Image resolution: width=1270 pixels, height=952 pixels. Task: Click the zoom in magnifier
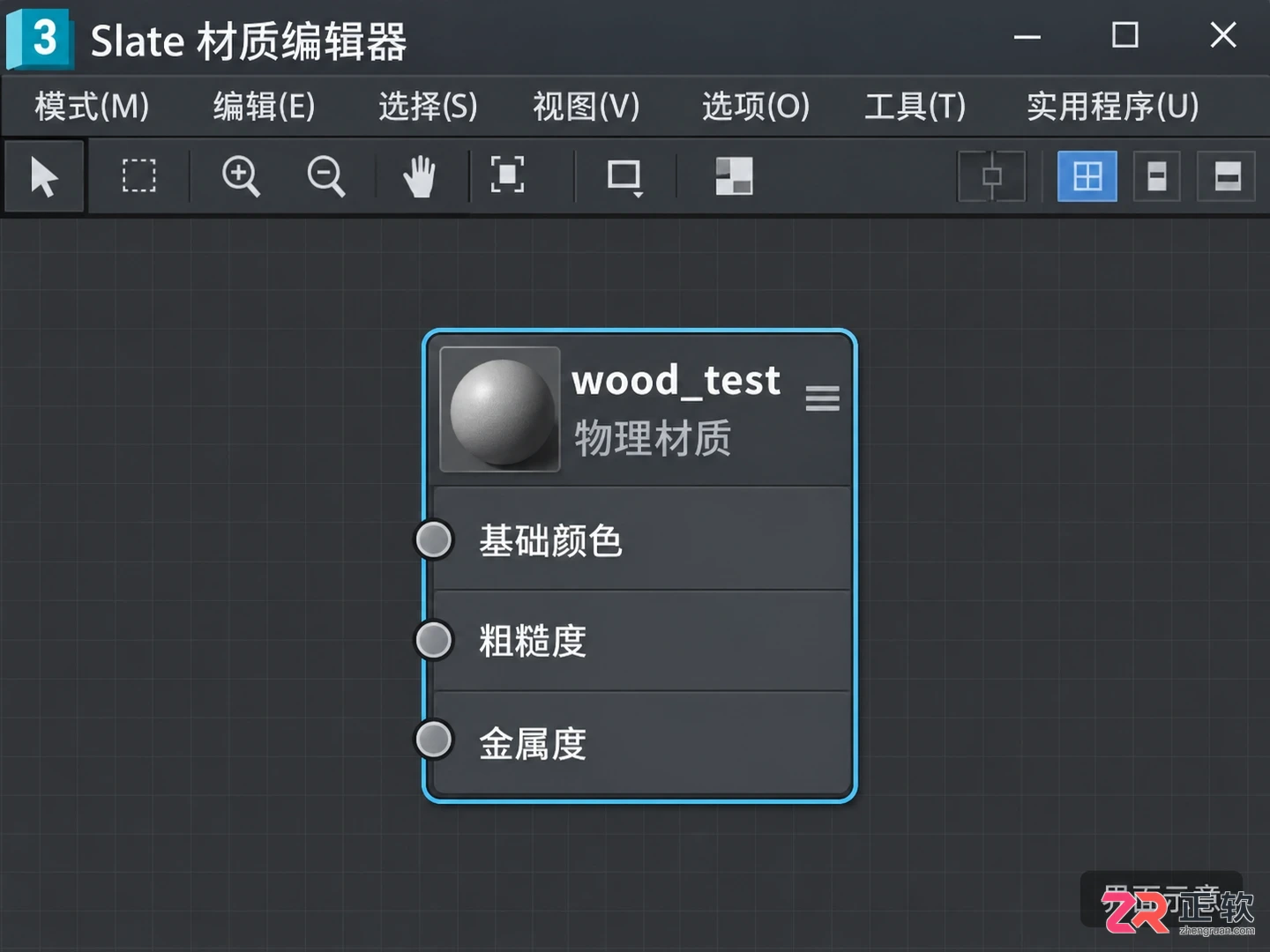241,176
